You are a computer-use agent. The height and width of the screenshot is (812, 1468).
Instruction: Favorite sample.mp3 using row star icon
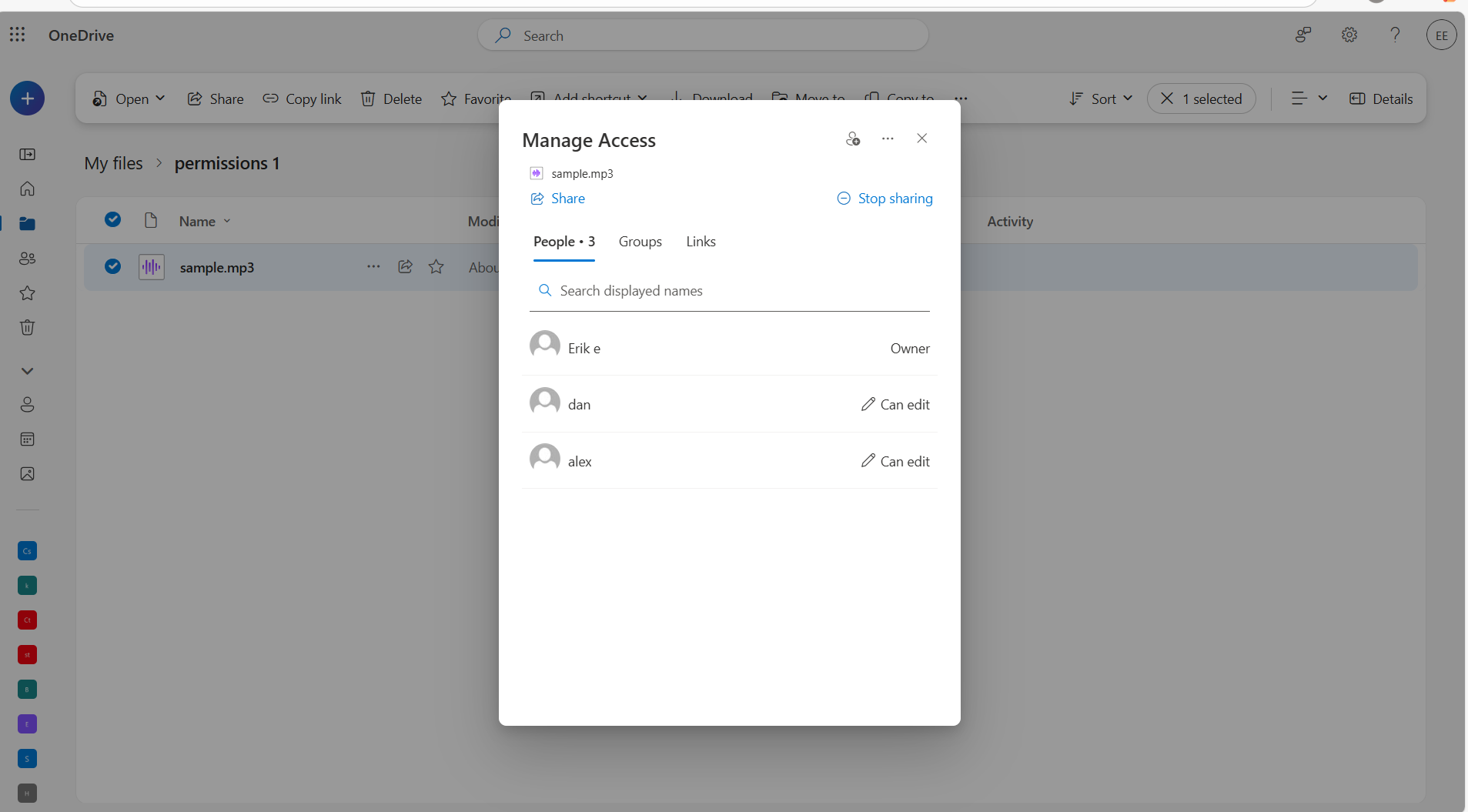click(436, 267)
